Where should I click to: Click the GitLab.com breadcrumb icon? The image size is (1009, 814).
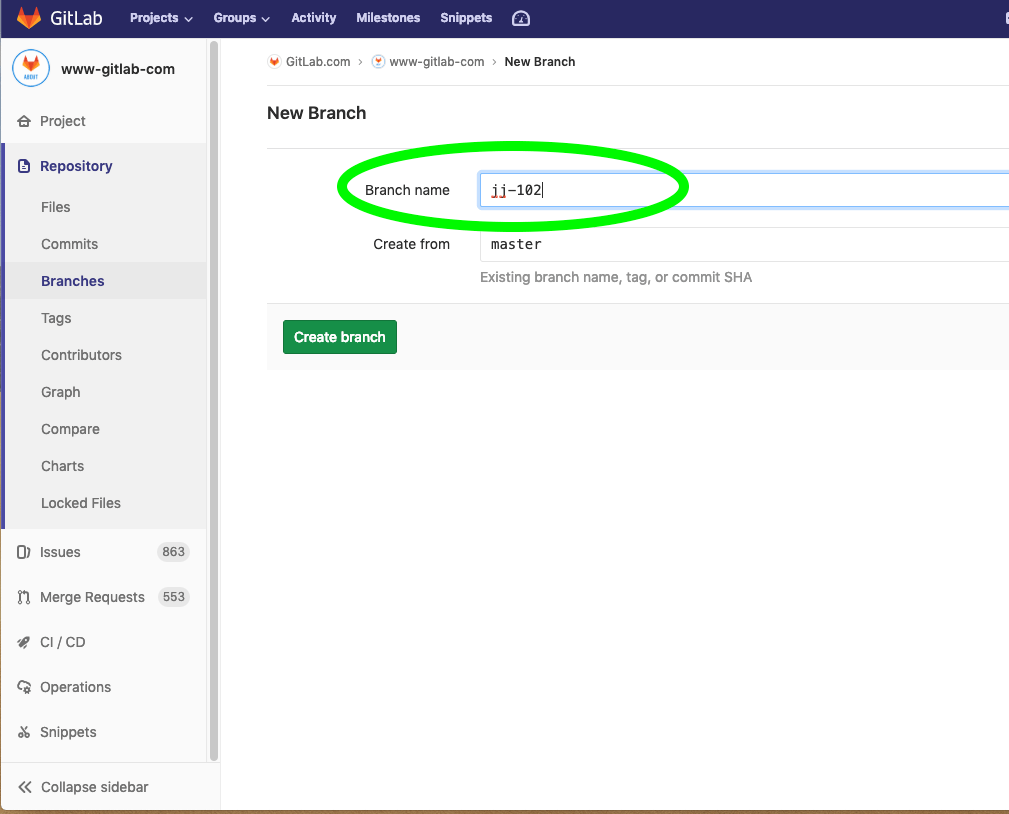click(x=275, y=62)
